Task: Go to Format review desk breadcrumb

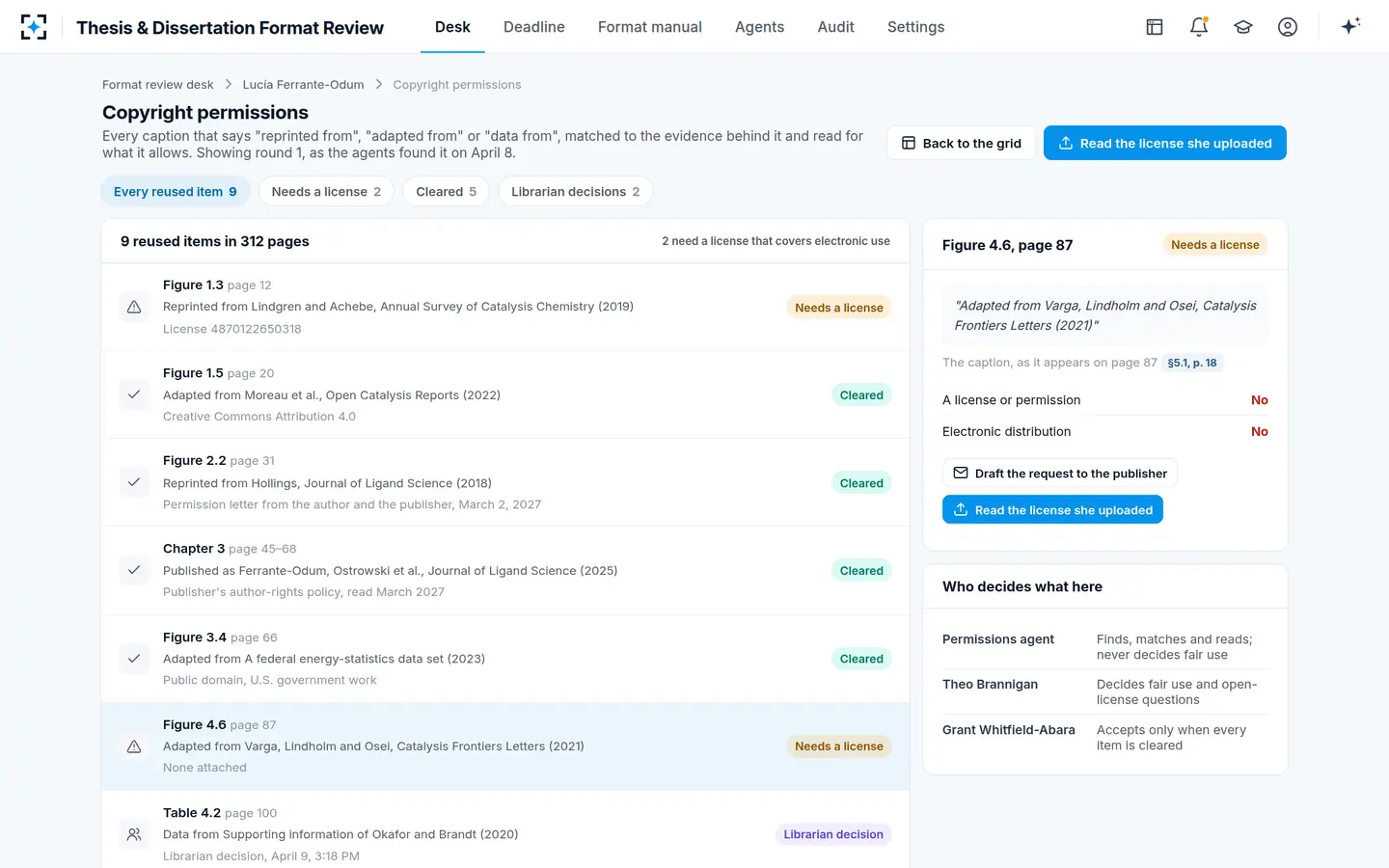Action: (158, 85)
